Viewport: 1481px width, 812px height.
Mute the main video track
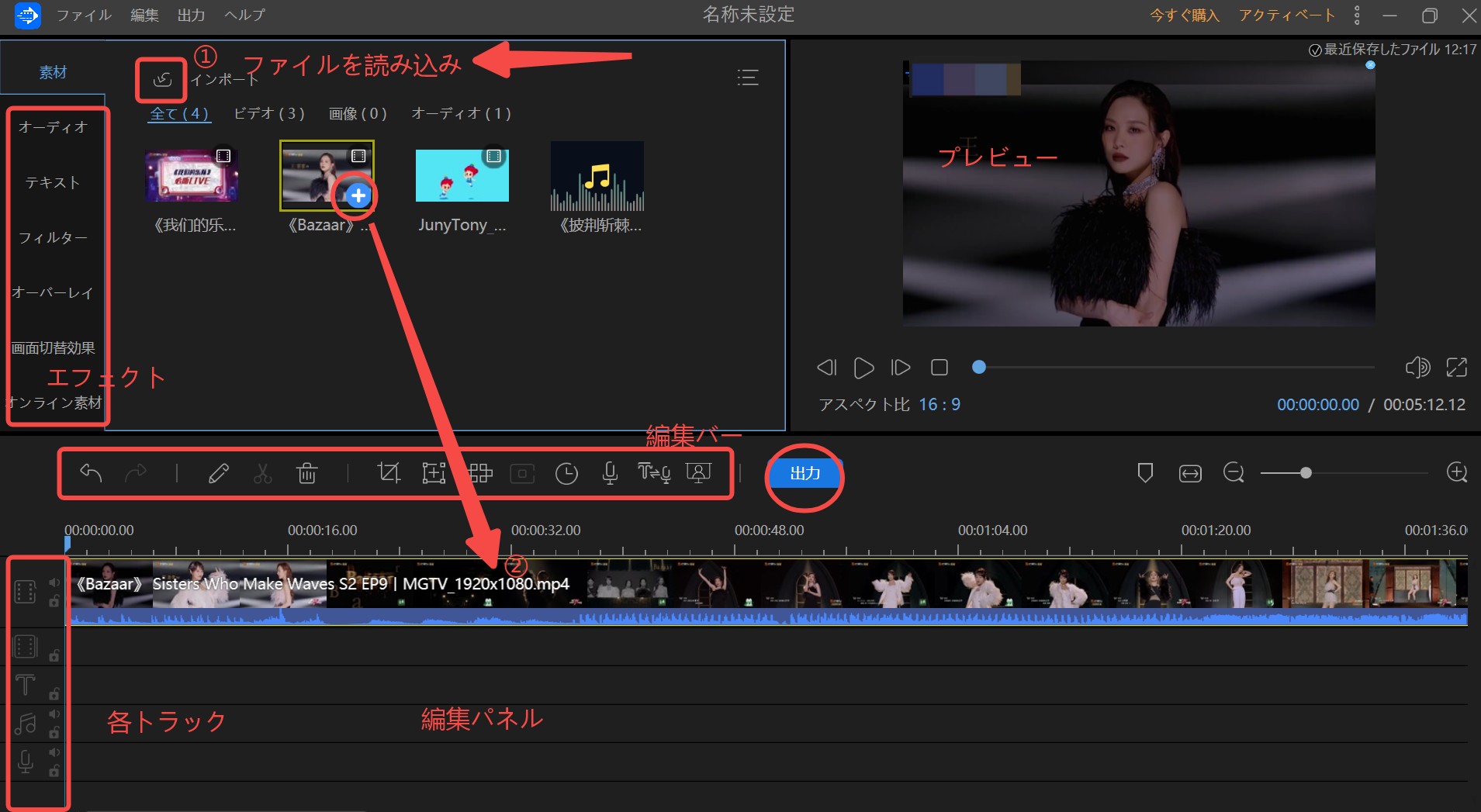54,582
